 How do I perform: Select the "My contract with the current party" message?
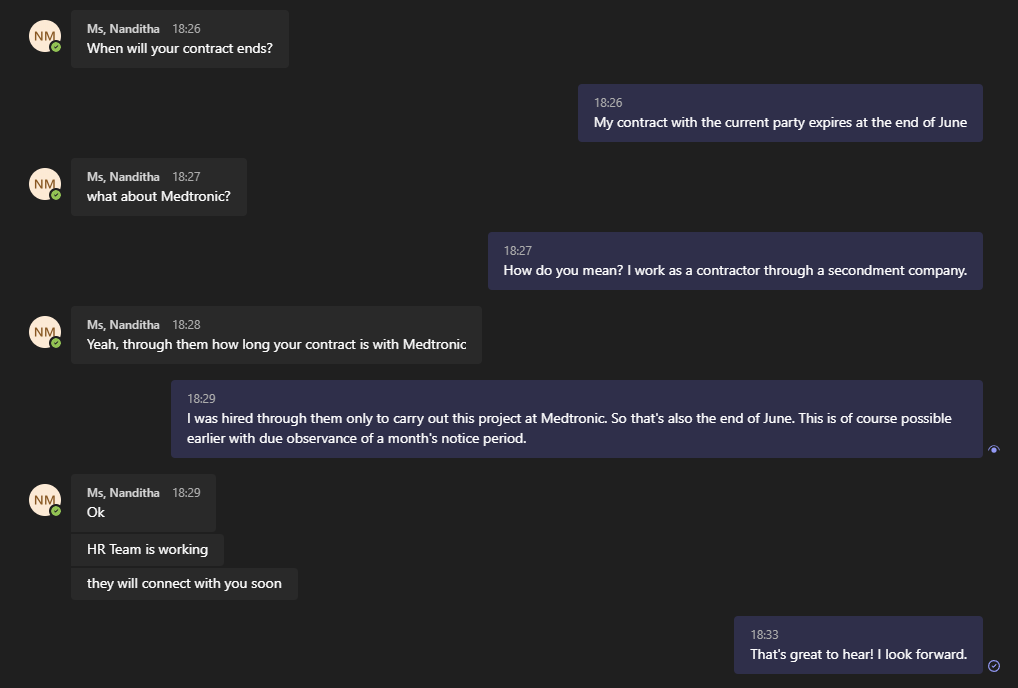click(780, 123)
